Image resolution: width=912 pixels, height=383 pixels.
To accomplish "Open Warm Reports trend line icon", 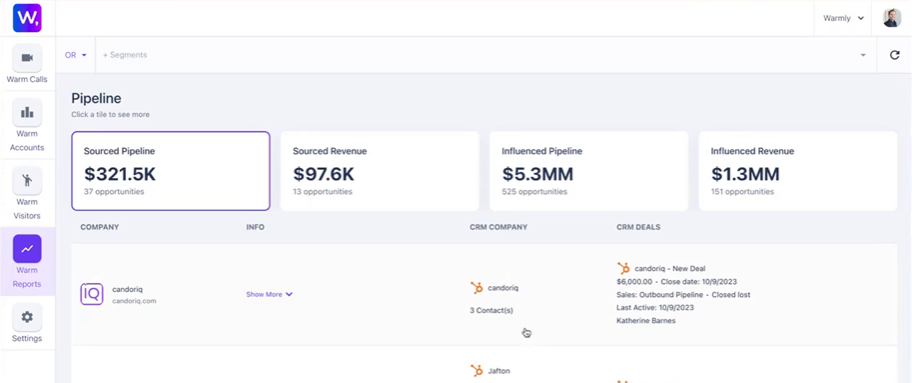I will point(27,249).
